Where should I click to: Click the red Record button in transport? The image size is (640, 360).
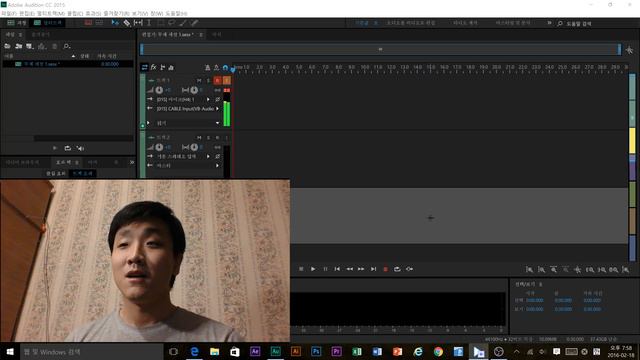pos(385,269)
